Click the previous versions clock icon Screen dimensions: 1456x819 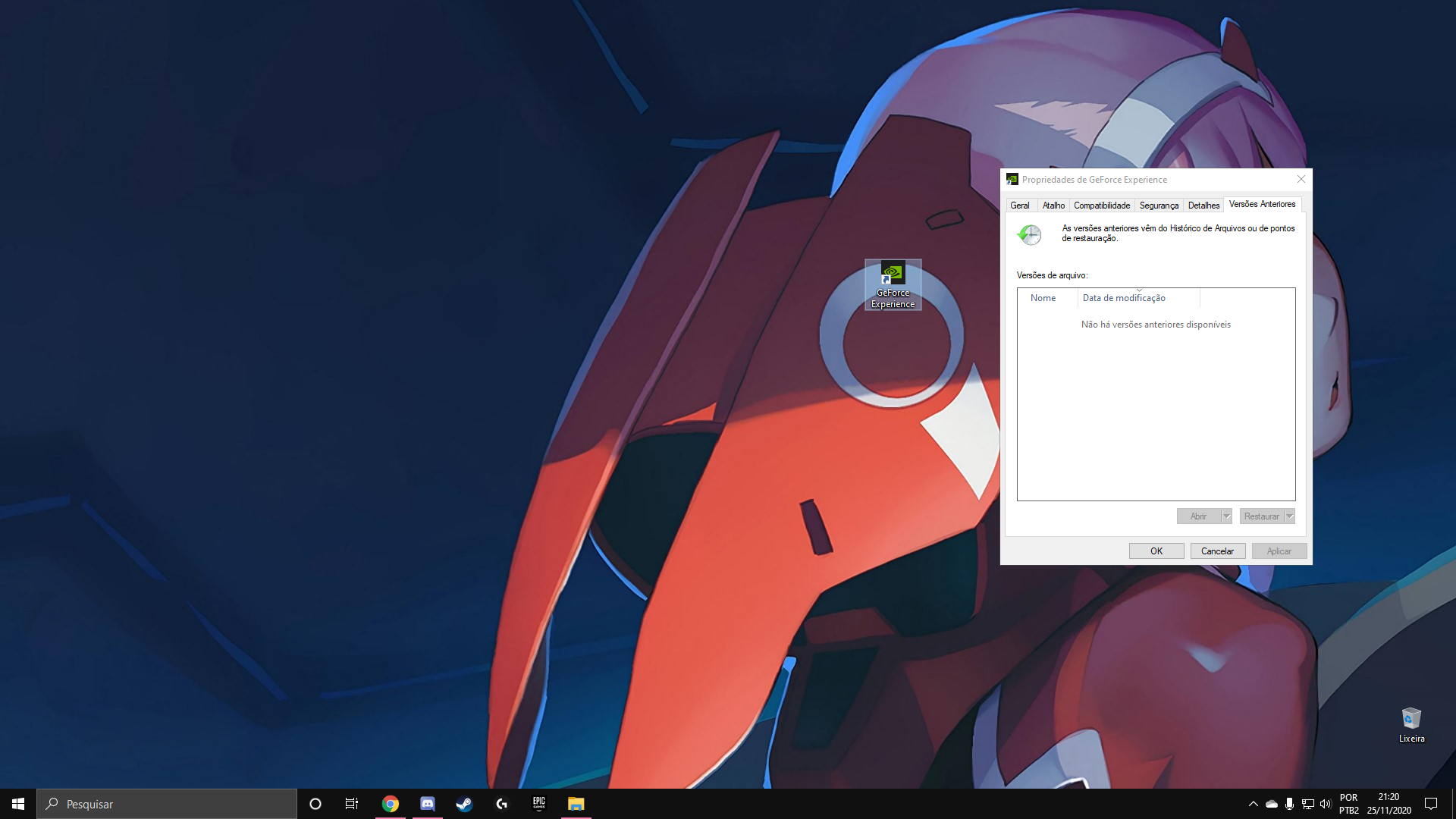pos(1030,234)
